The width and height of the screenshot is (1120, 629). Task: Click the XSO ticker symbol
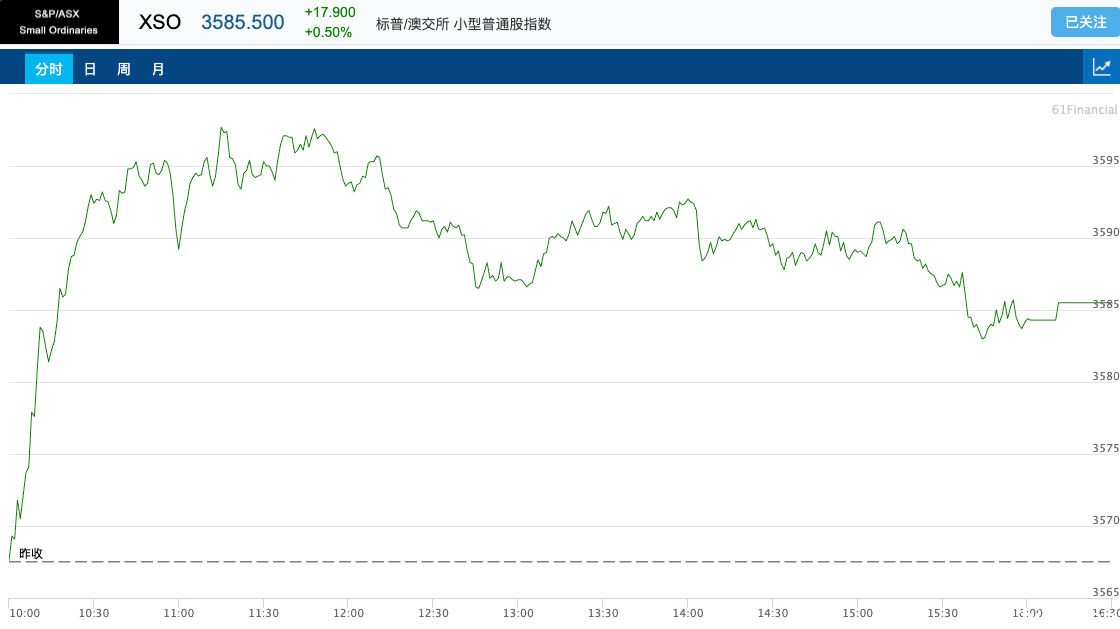pos(159,22)
